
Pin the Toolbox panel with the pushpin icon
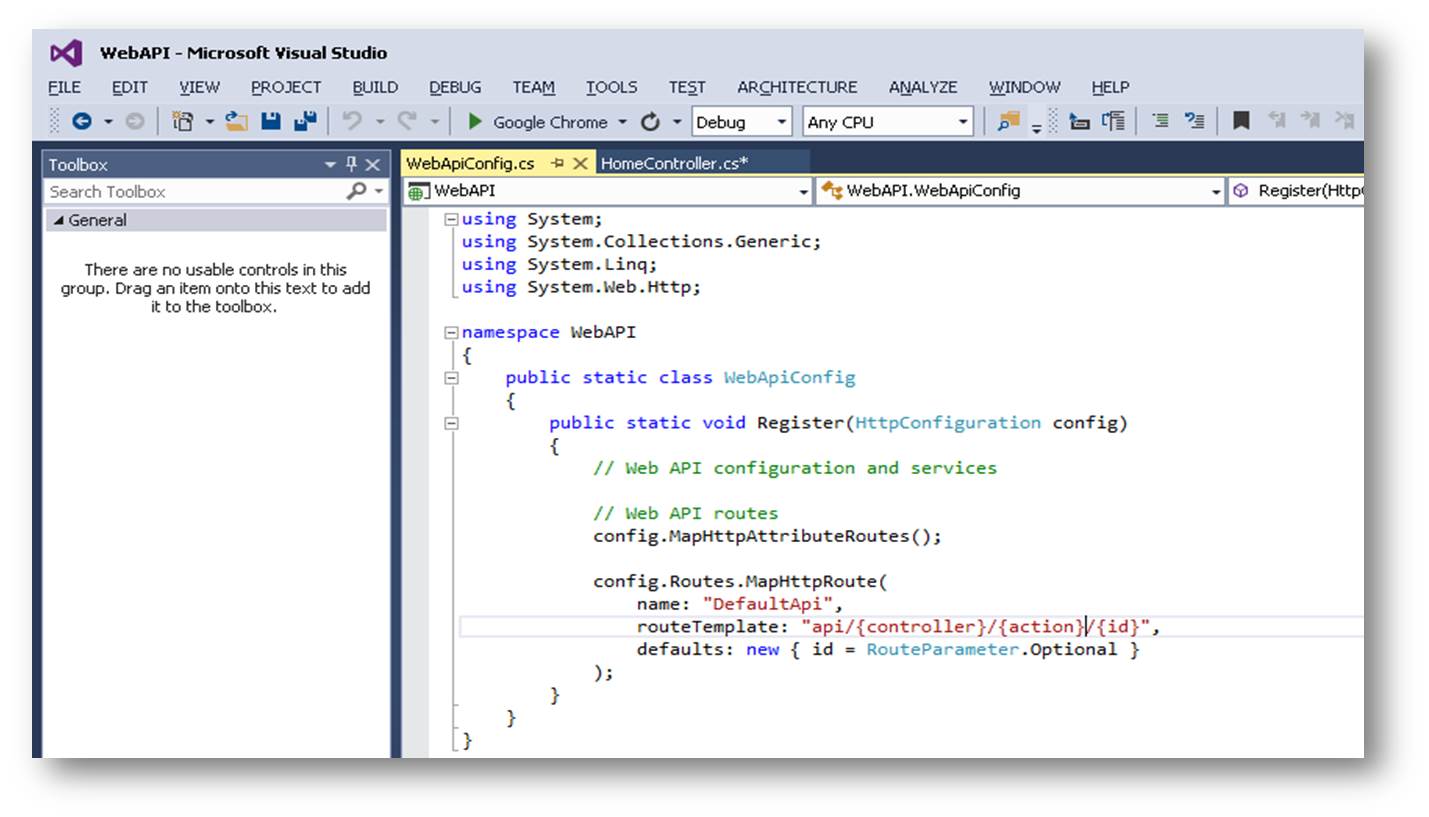coord(351,165)
